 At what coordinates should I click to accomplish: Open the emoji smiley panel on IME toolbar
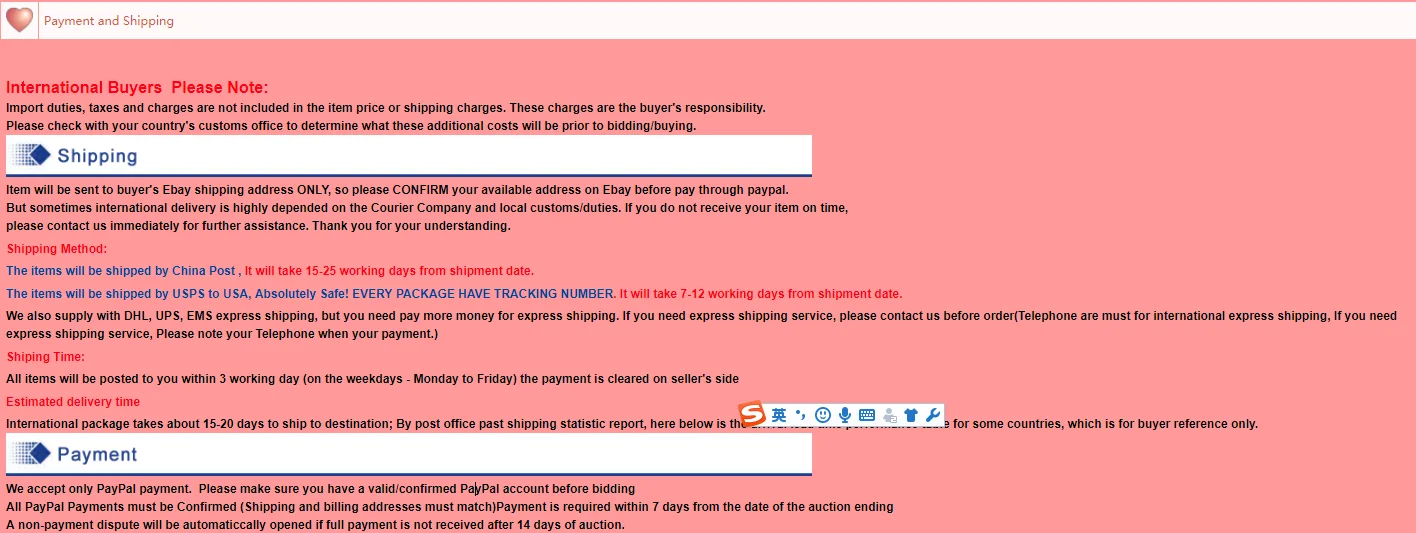823,414
